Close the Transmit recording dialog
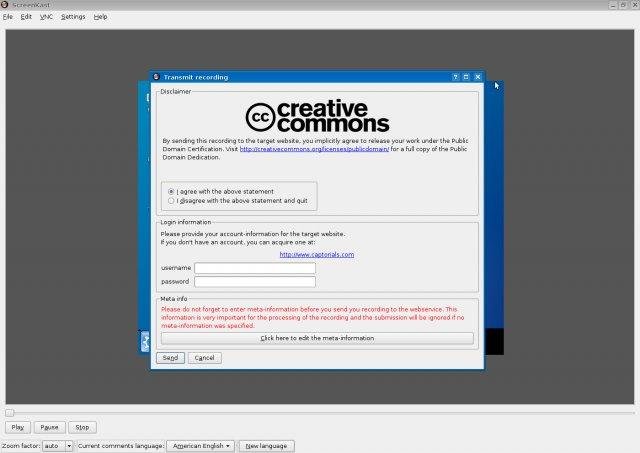The height and width of the screenshot is (453, 640). pos(478,77)
